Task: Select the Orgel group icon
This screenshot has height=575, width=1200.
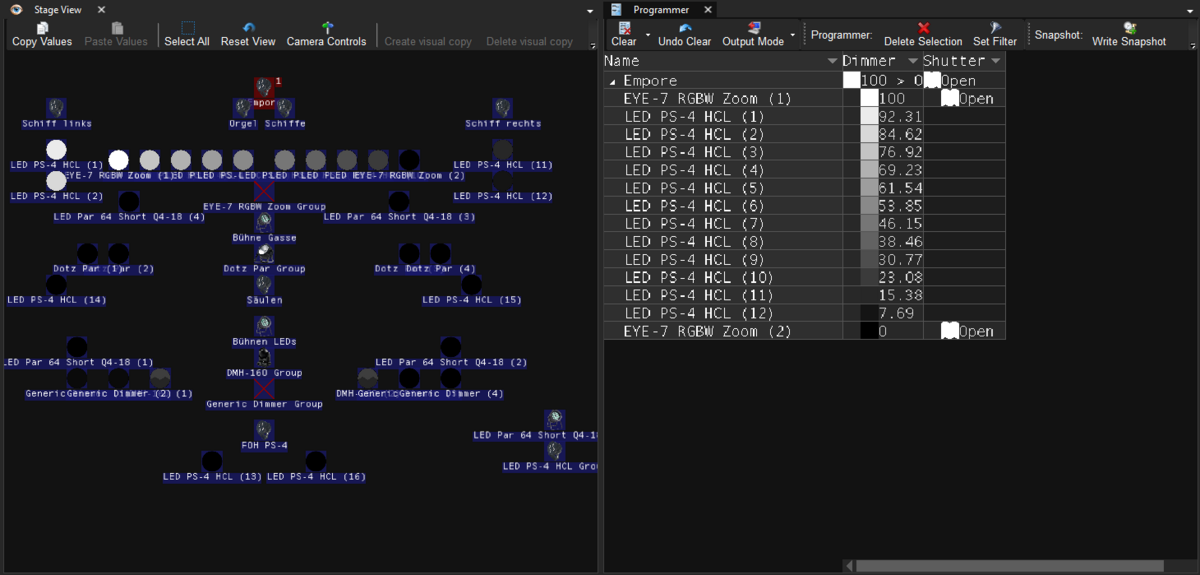Action: coord(244,107)
